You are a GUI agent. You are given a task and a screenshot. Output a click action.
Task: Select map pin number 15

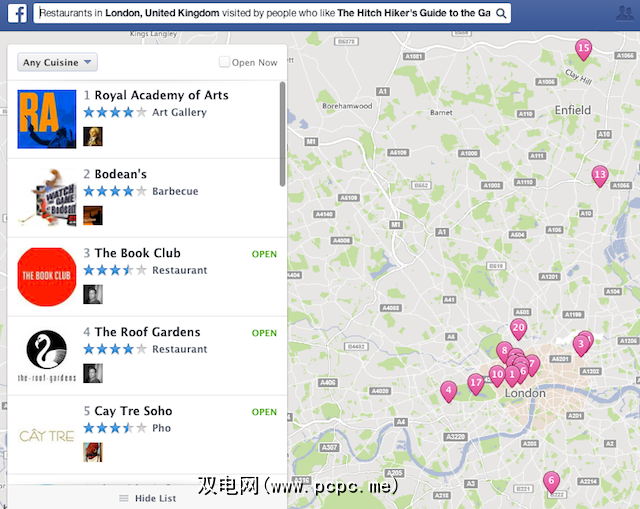click(x=584, y=49)
